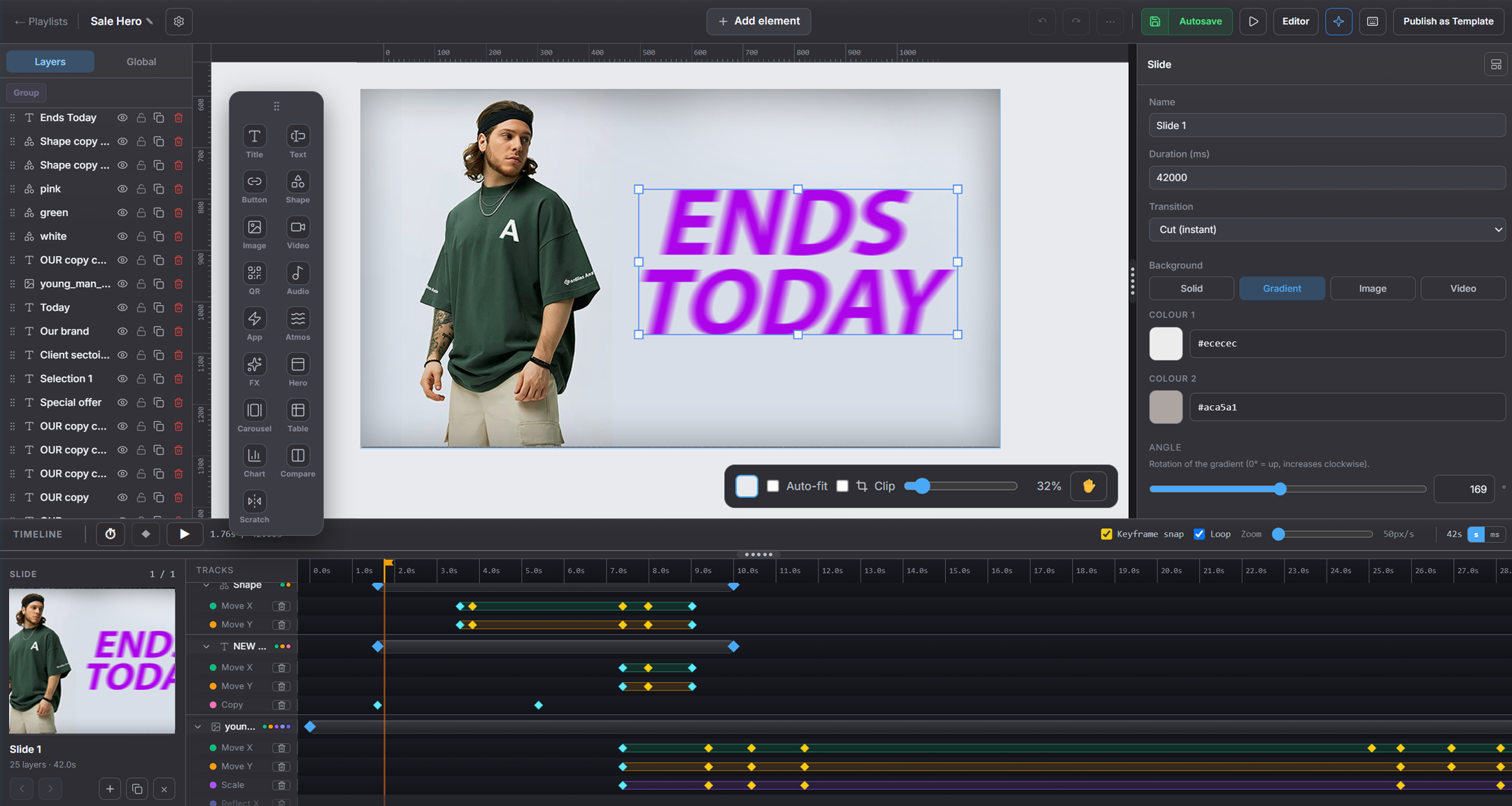
Task: Set background type to Solid
Action: pyautogui.click(x=1192, y=288)
